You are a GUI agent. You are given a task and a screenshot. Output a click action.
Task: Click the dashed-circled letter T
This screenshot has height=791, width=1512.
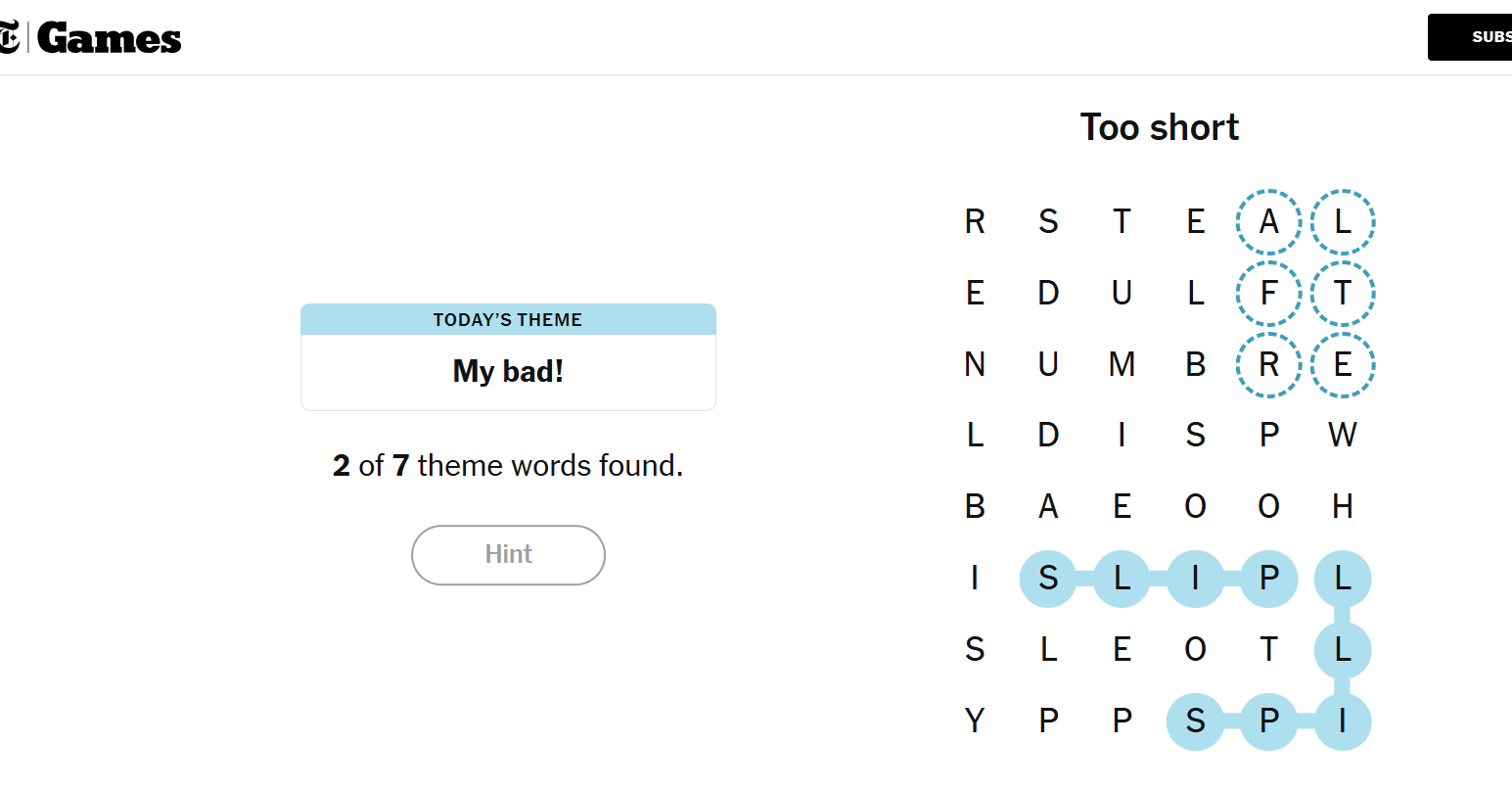click(x=1342, y=293)
